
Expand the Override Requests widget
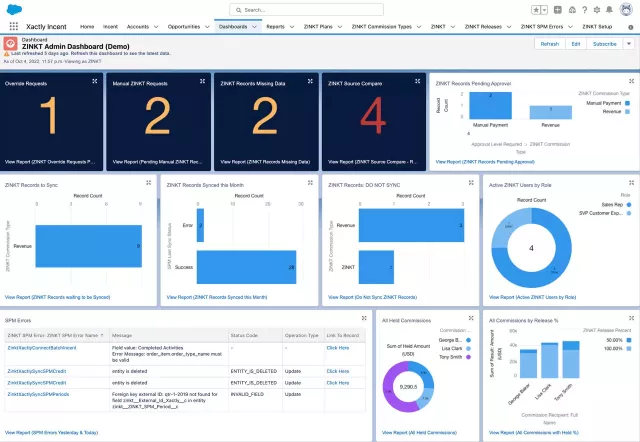point(95,81)
